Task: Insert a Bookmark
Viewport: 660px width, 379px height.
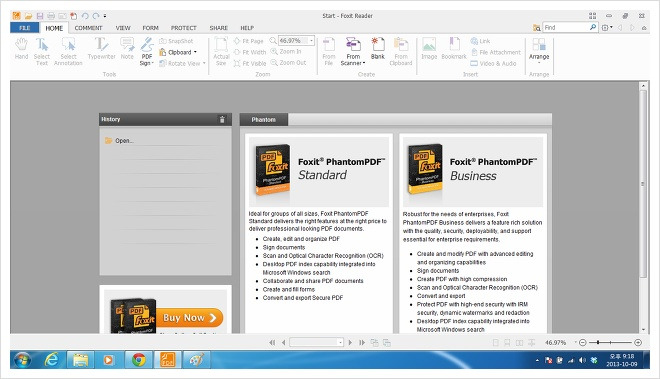Action: click(454, 48)
